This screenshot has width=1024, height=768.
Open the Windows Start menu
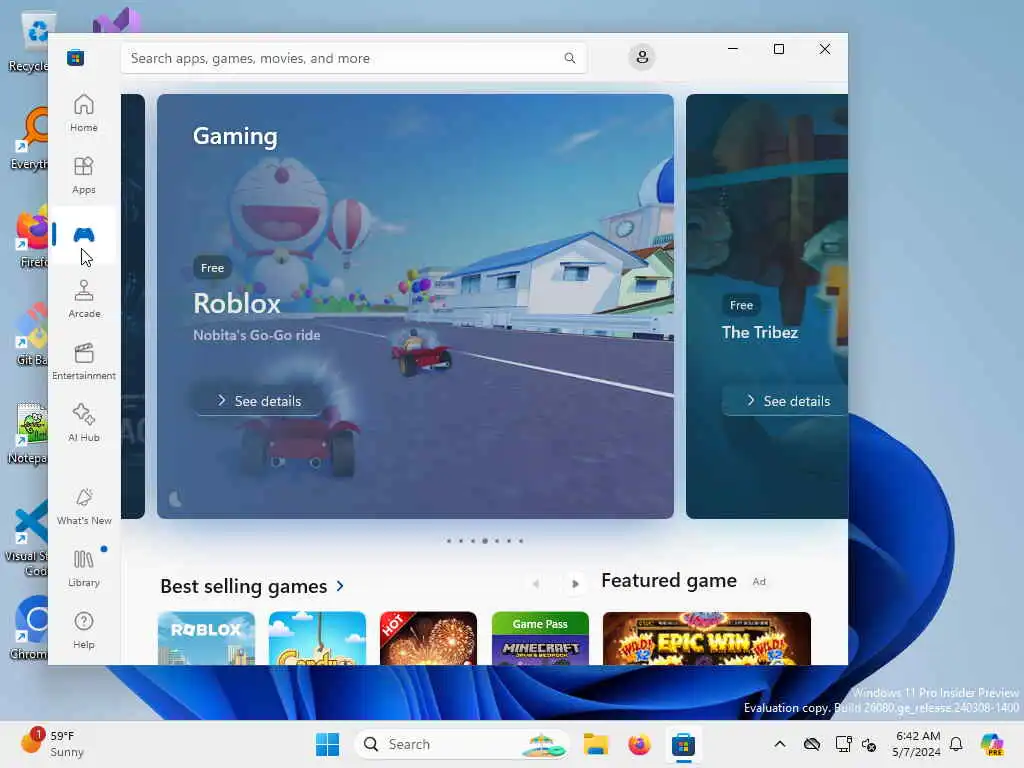pos(327,744)
